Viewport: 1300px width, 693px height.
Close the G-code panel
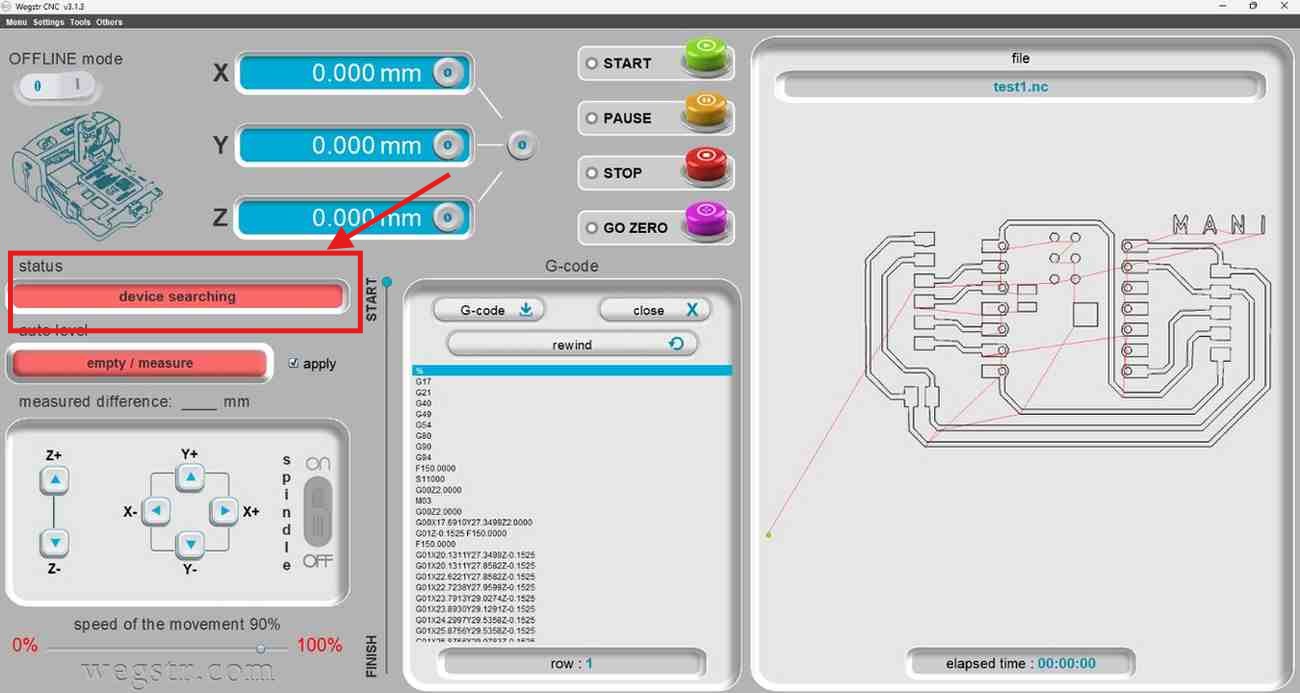point(655,310)
